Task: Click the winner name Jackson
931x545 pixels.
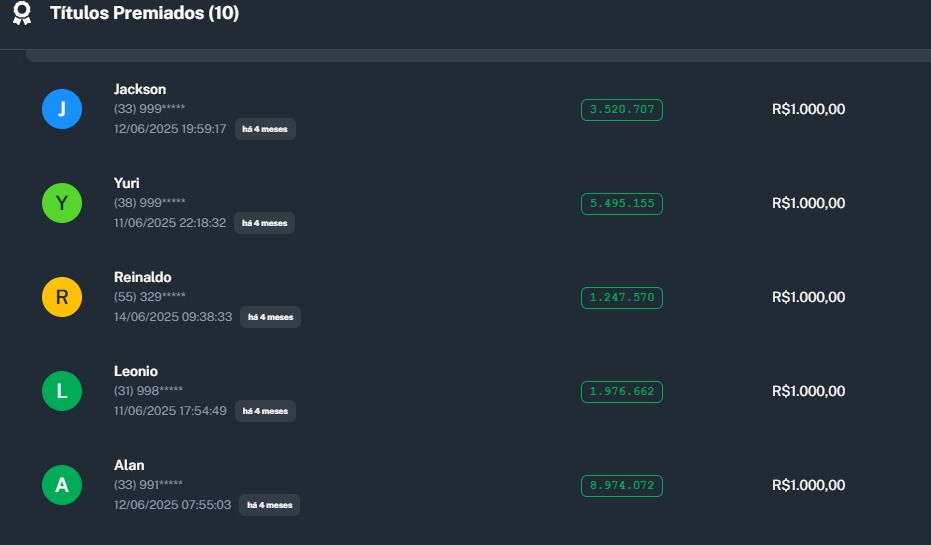Action: tap(140, 89)
